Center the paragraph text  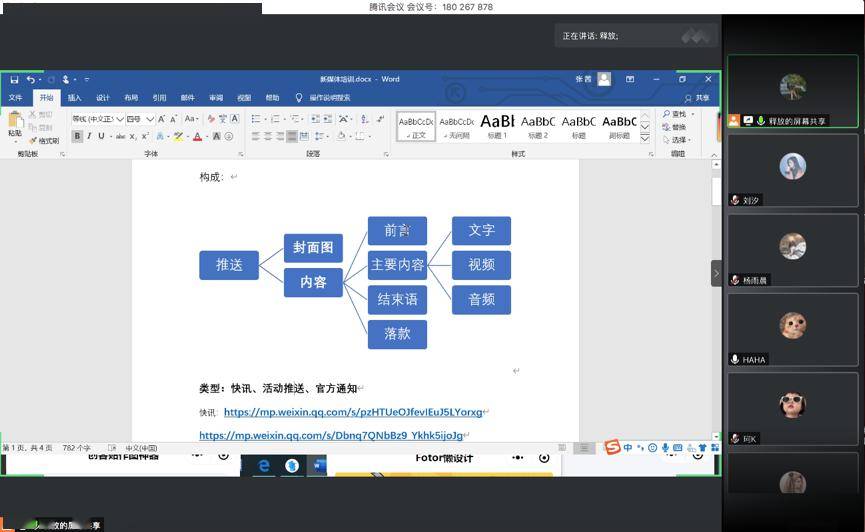tap(268, 136)
